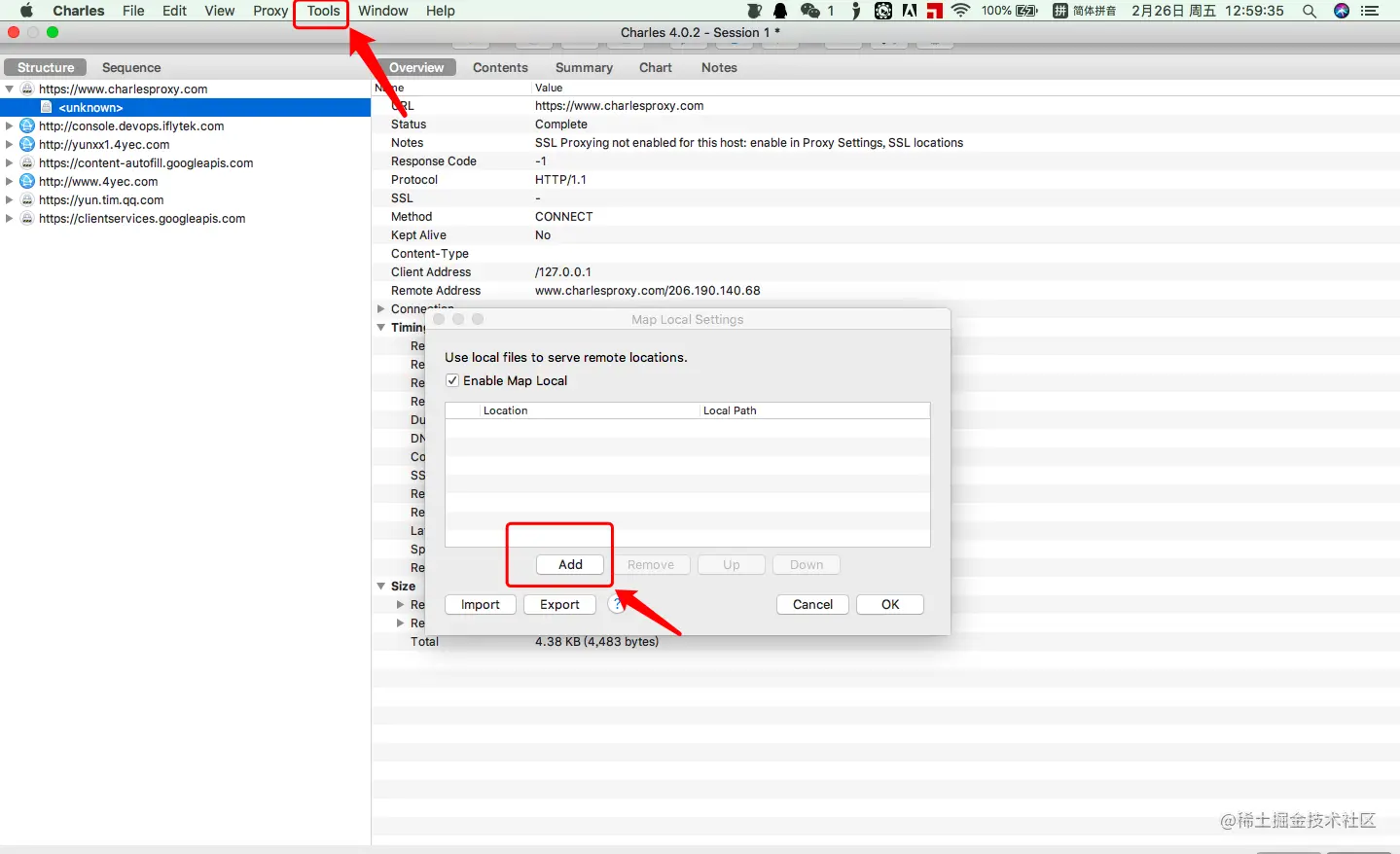Select the Summary tab
1400x854 pixels.
(x=584, y=67)
